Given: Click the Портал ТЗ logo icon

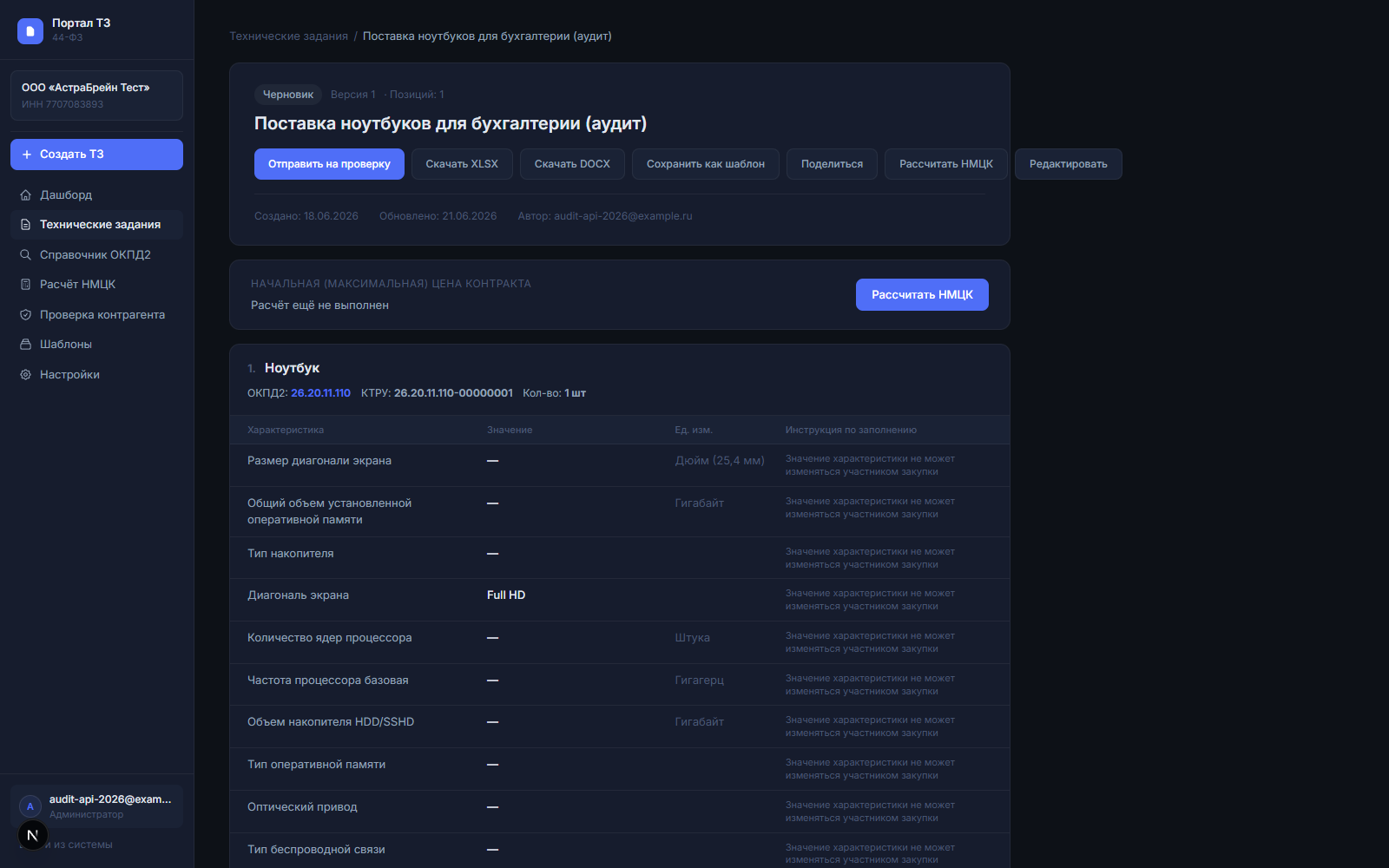Looking at the screenshot, I should click(30, 31).
